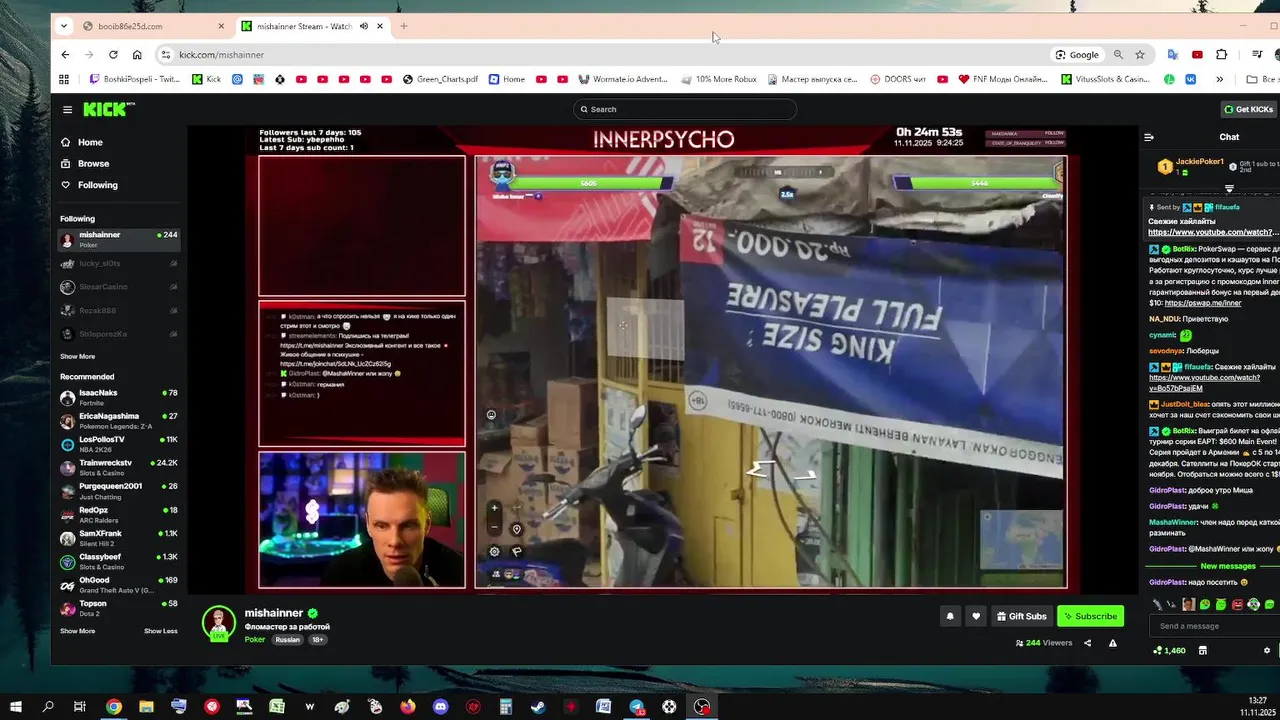Image resolution: width=1280 pixels, height=720 pixels.
Task: Click the heart follow icon button
Action: (976, 616)
